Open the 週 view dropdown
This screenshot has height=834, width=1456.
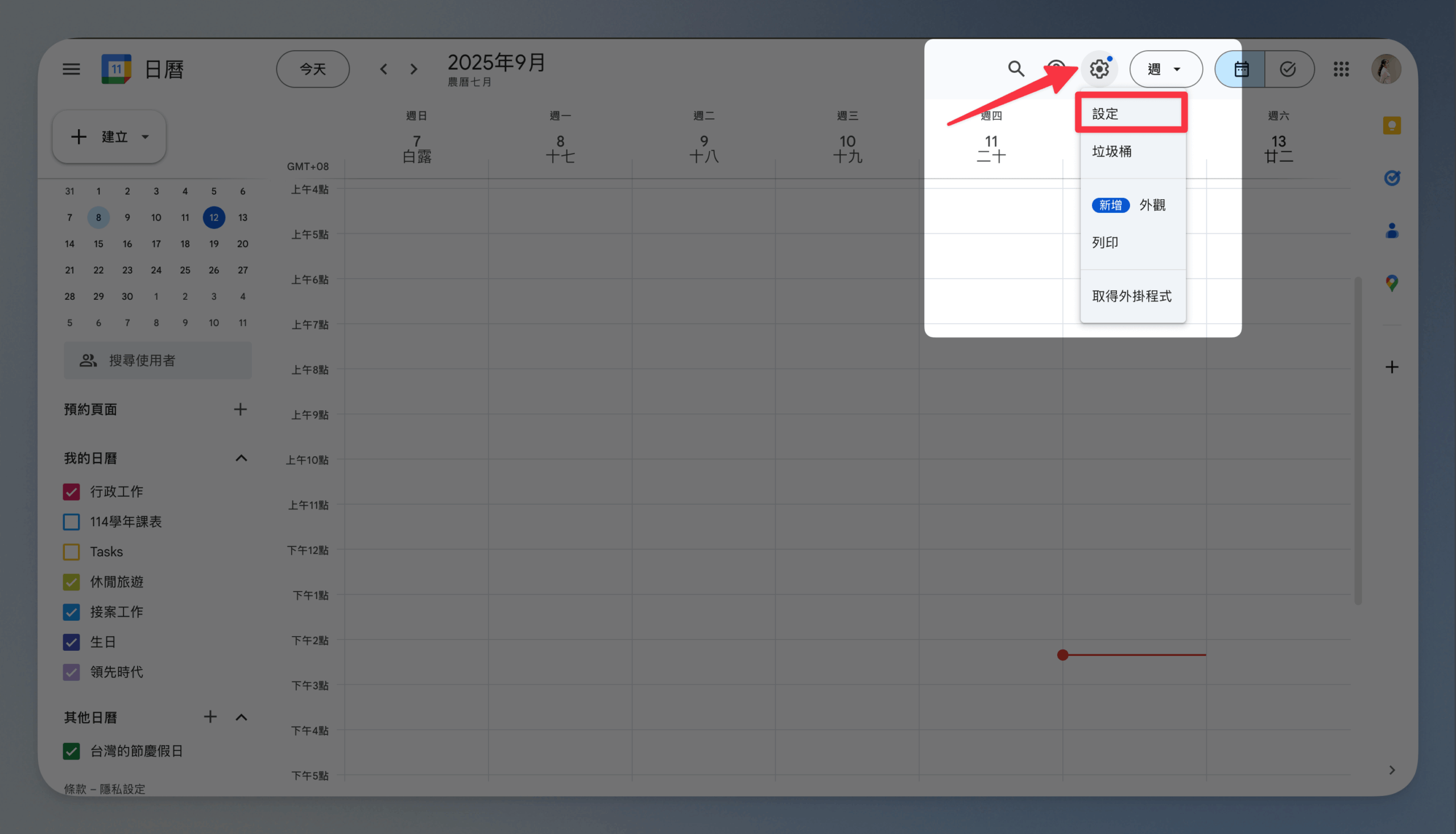1165,69
